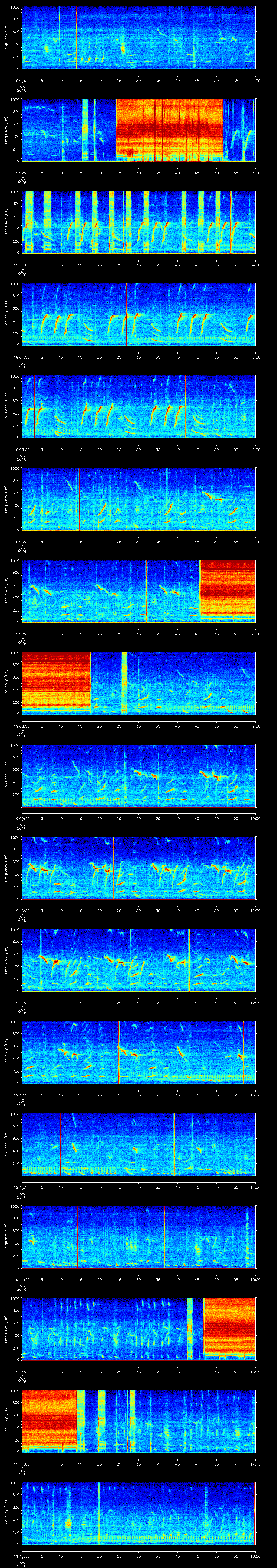277x1568 pixels.
Task: Click the 50-second tick on the 19:15:00 axis
Action: (217, 1372)
